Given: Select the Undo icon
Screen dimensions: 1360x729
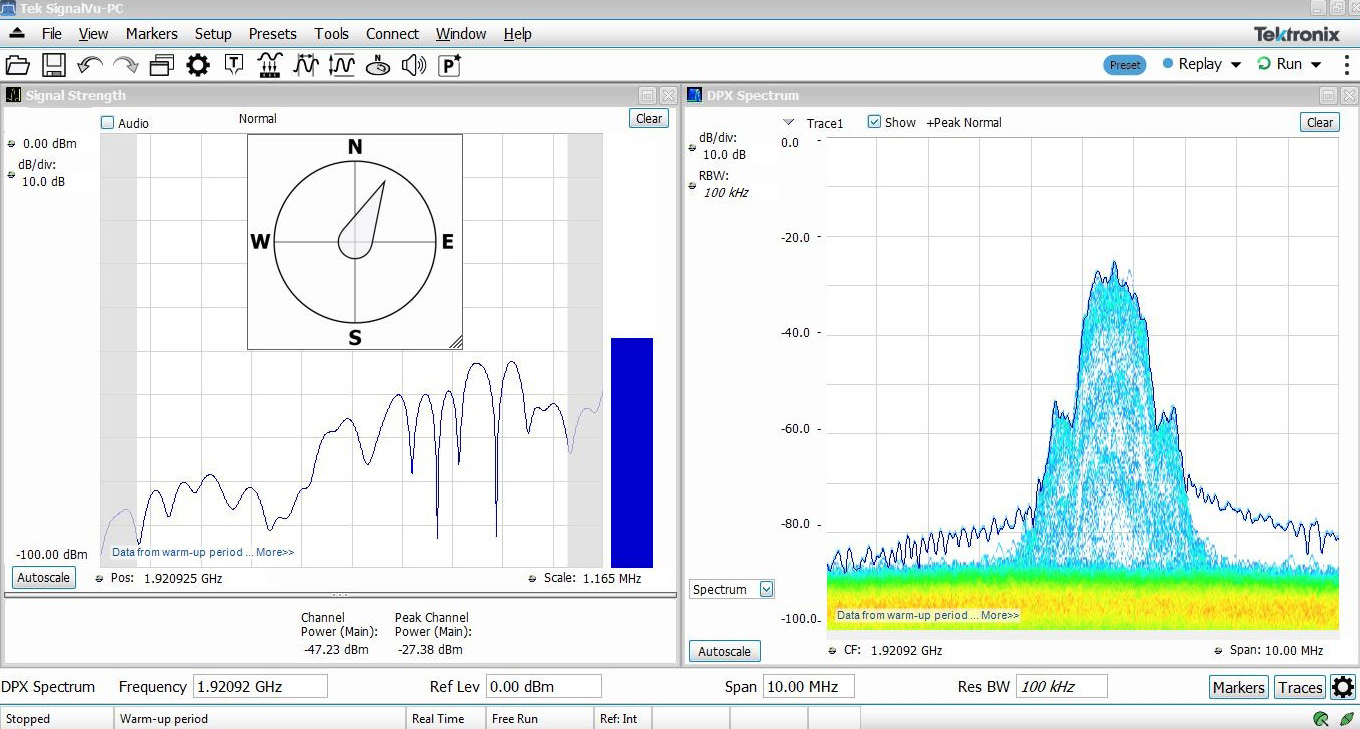Looking at the screenshot, I should [x=90, y=64].
